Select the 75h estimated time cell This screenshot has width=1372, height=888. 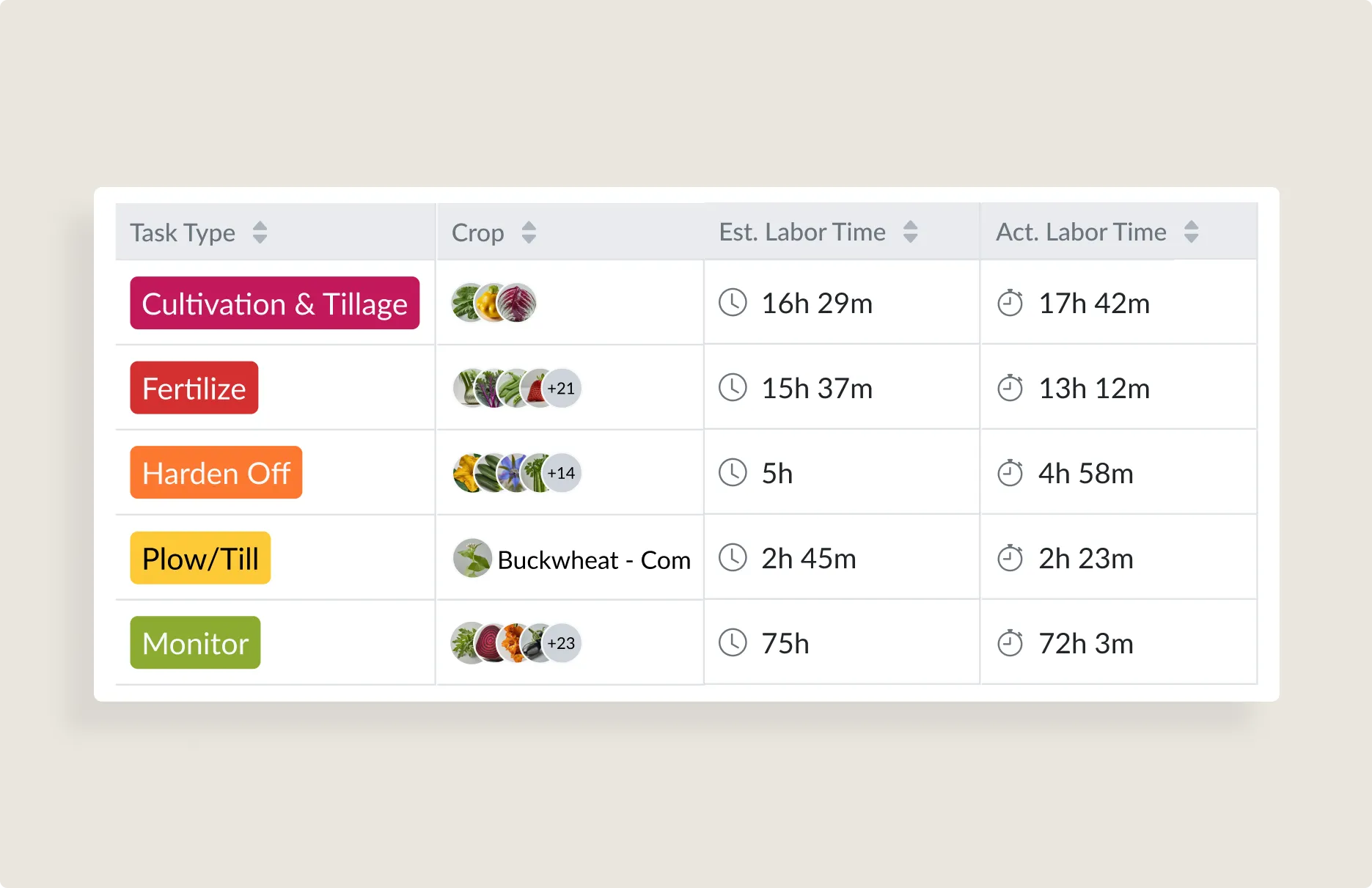(785, 643)
